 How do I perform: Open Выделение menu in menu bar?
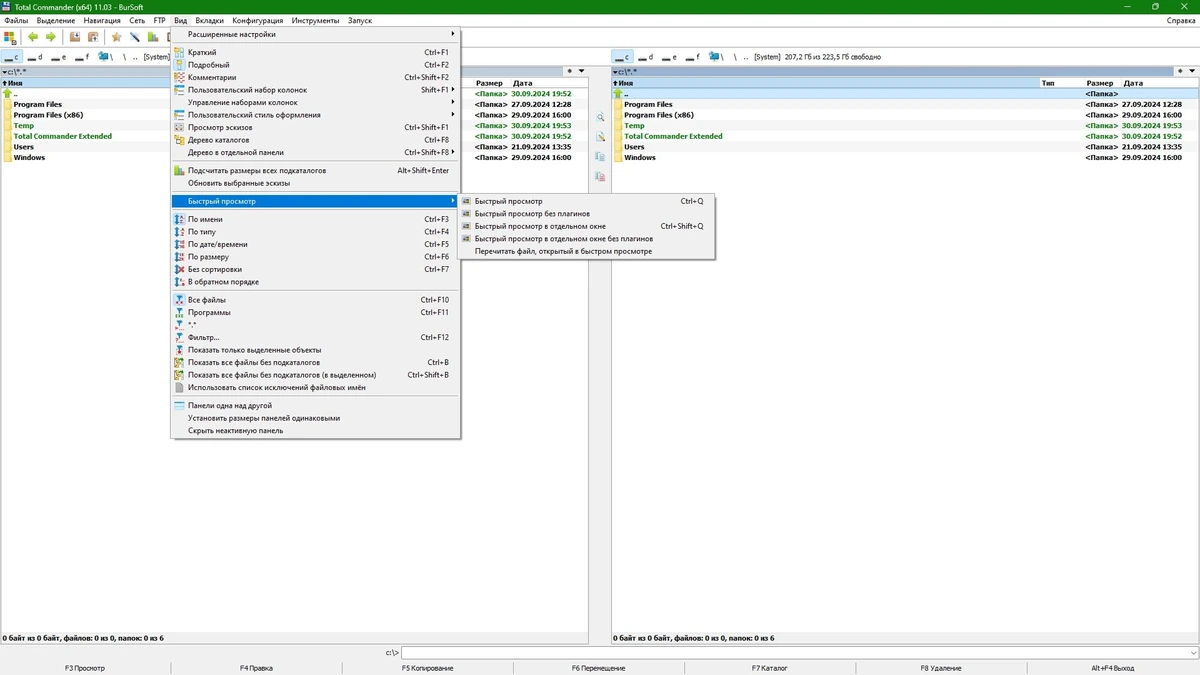click(56, 20)
